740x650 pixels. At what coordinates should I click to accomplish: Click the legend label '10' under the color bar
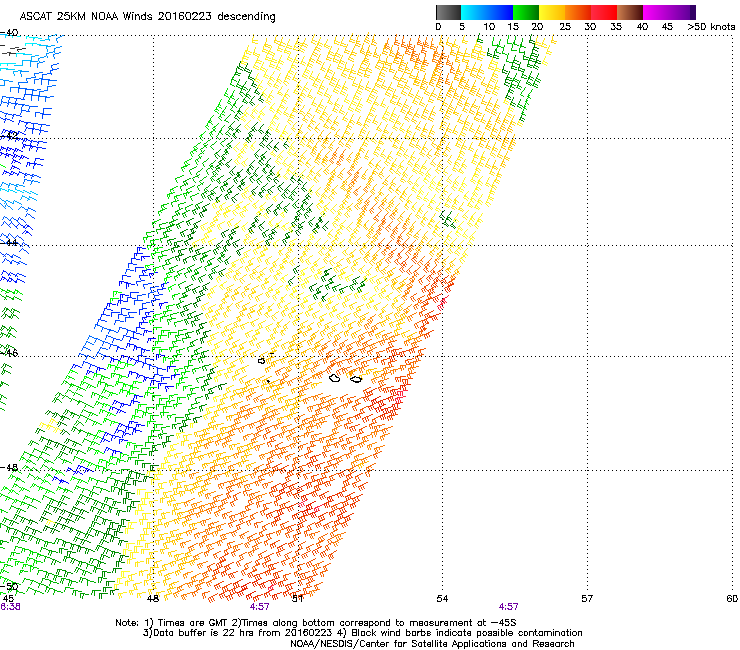click(489, 26)
